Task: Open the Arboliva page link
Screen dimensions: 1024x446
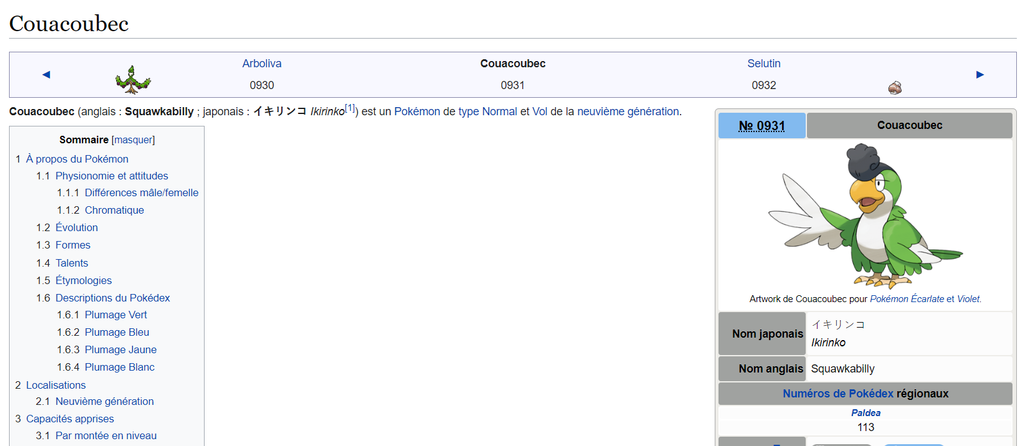Action: (x=262, y=63)
